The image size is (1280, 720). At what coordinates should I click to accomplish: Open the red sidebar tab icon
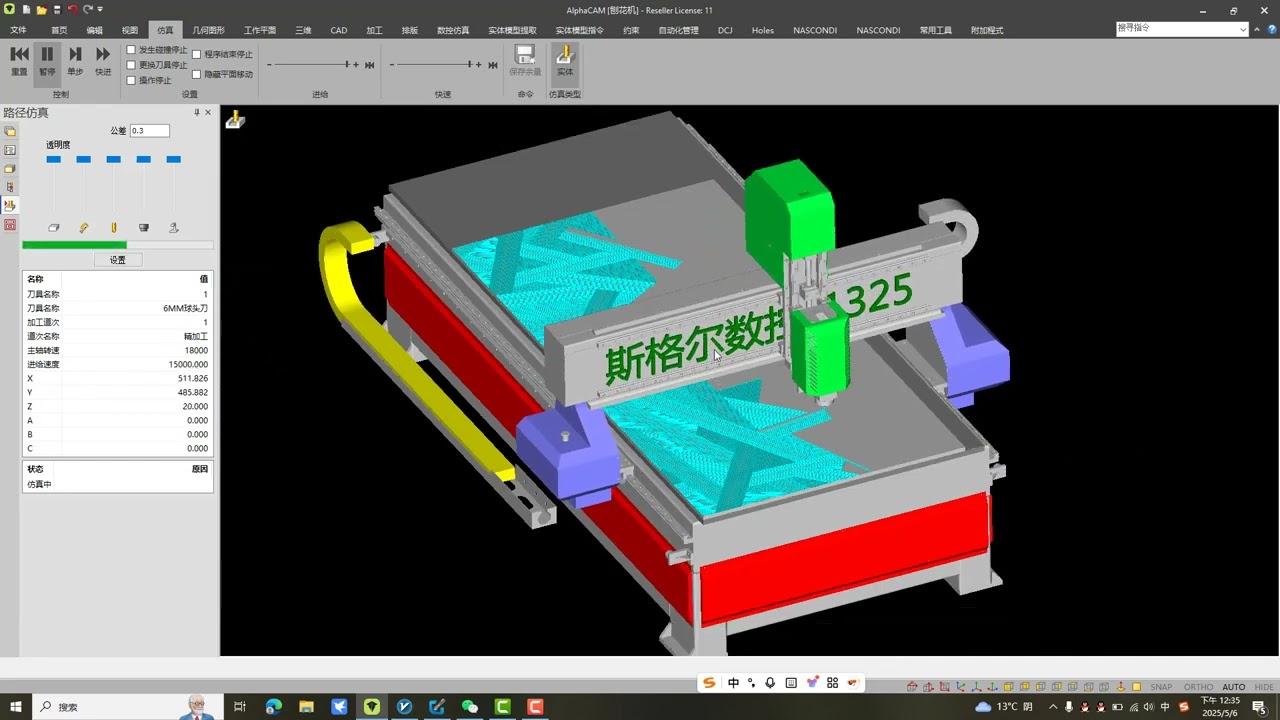pyautogui.click(x=10, y=224)
